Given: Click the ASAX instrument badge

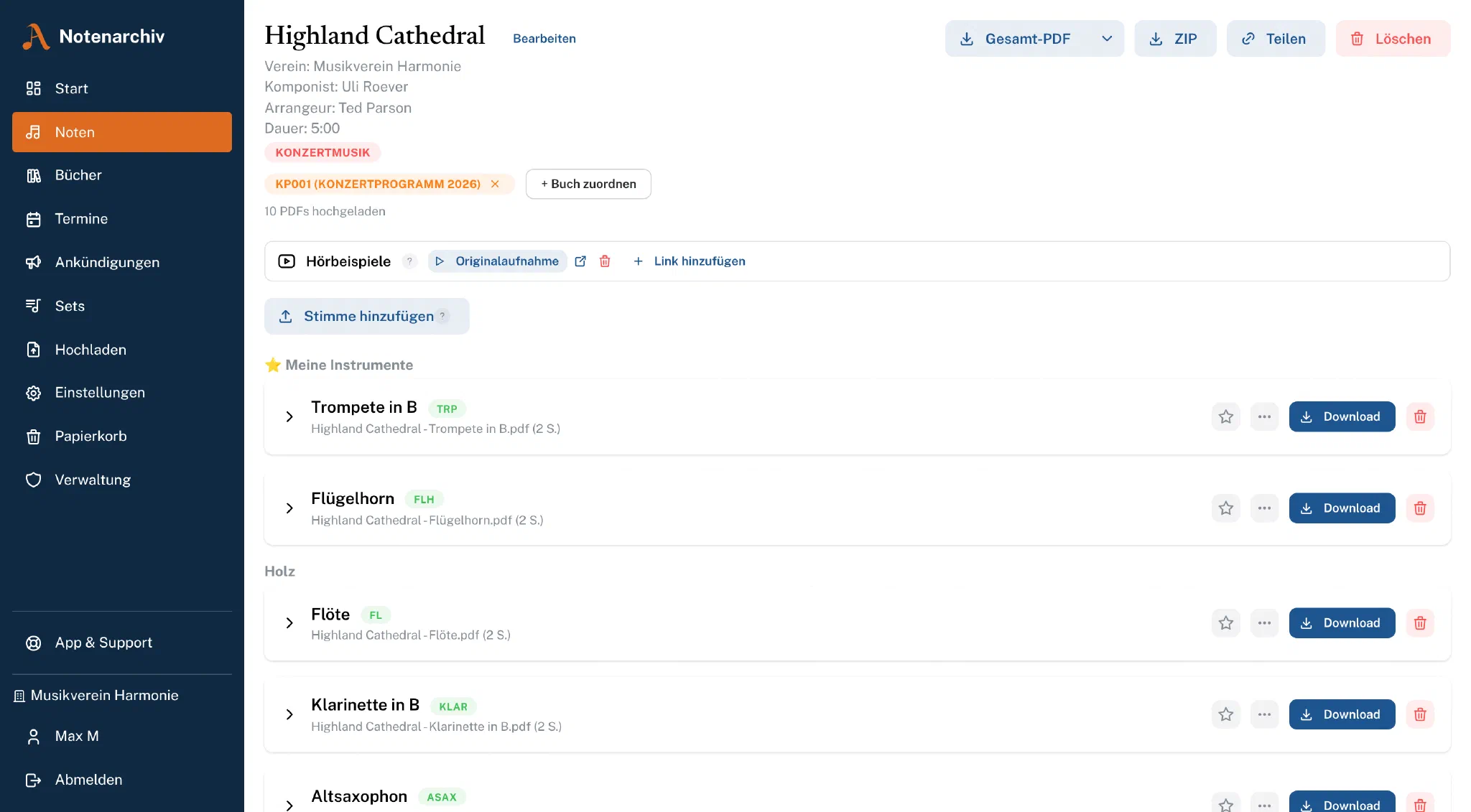Looking at the screenshot, I should 442,797.
